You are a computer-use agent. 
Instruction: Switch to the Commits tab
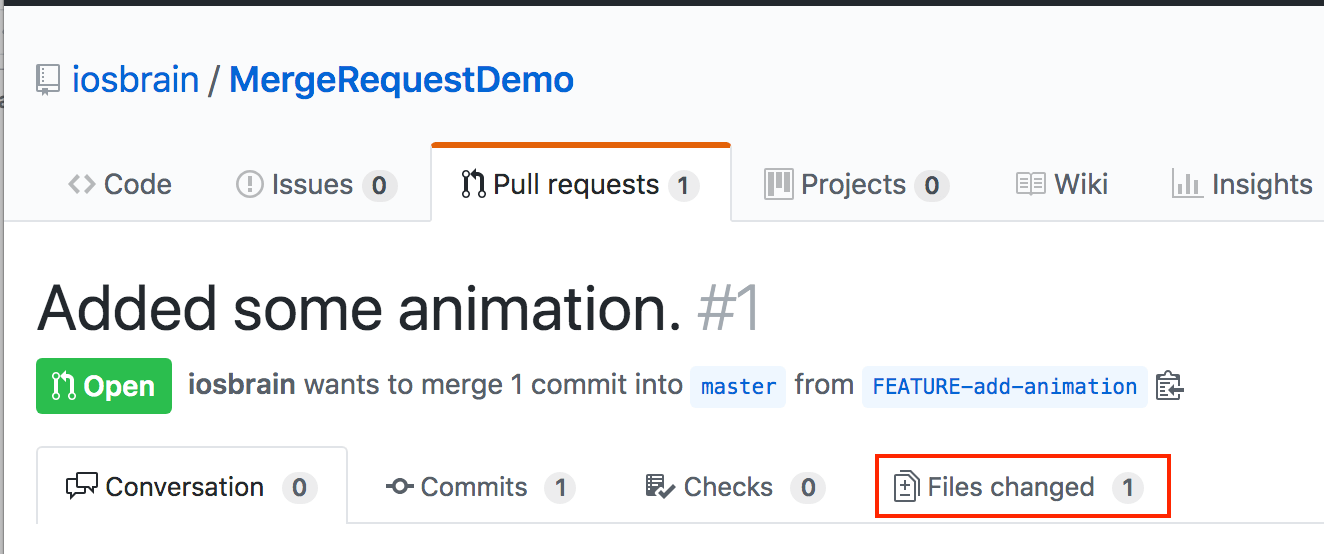pyautogui.click(x=473, y=488)
